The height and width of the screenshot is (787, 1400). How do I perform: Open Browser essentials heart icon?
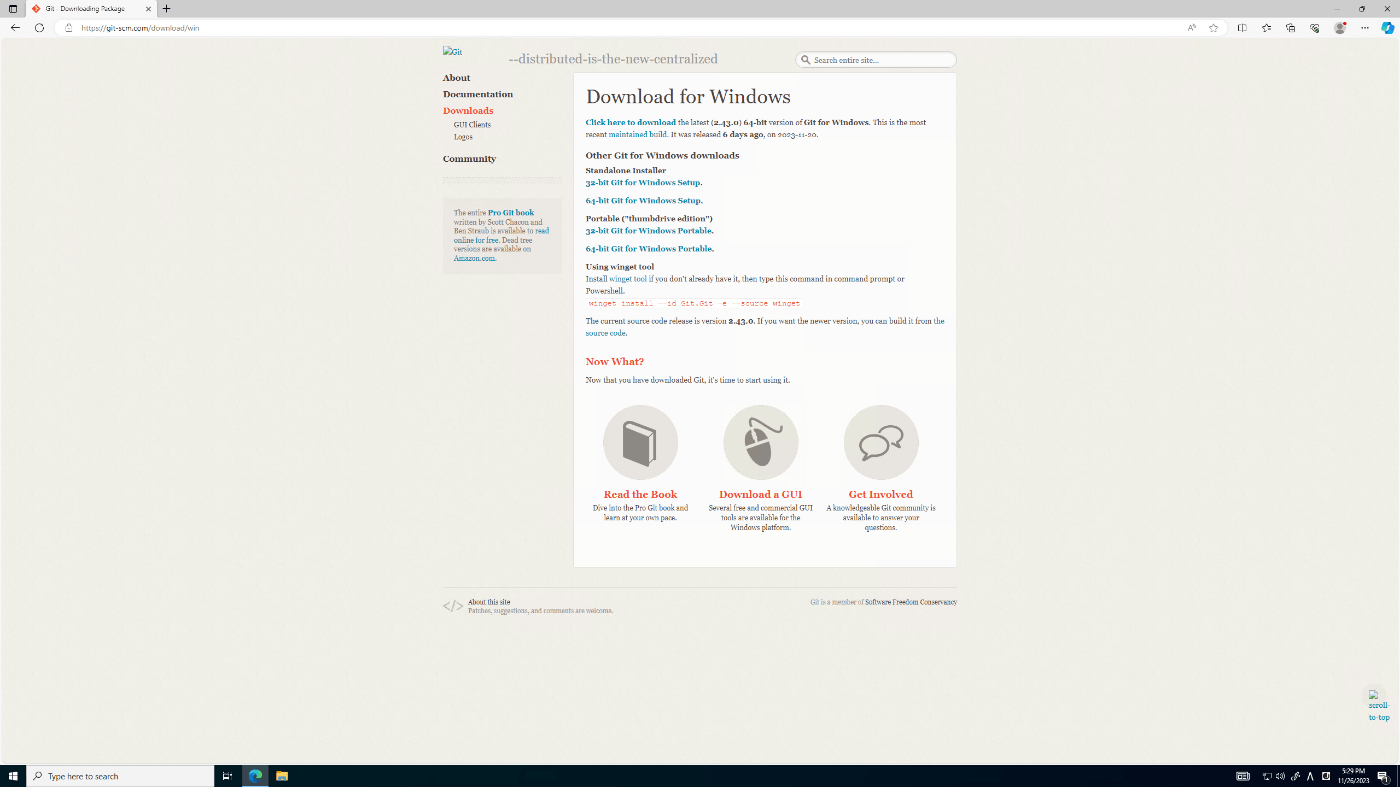(1314, 28)
